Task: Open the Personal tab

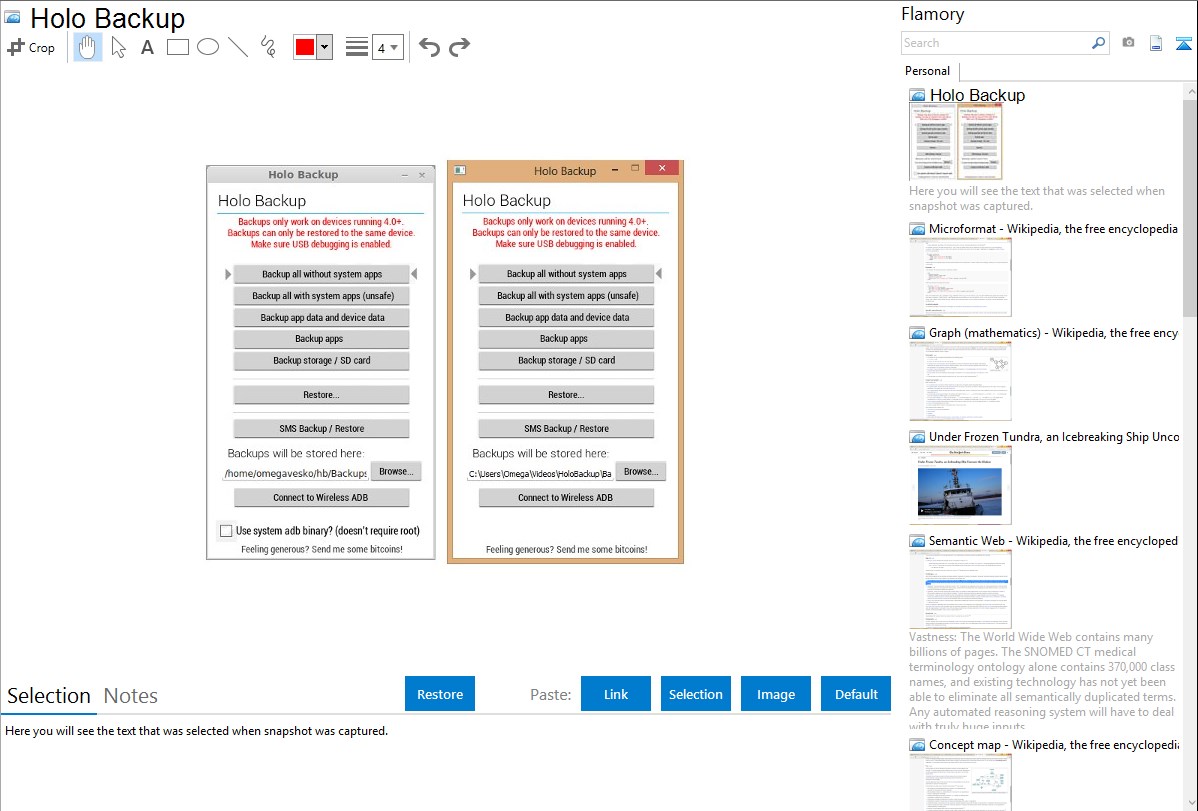Action: point(927,71)
